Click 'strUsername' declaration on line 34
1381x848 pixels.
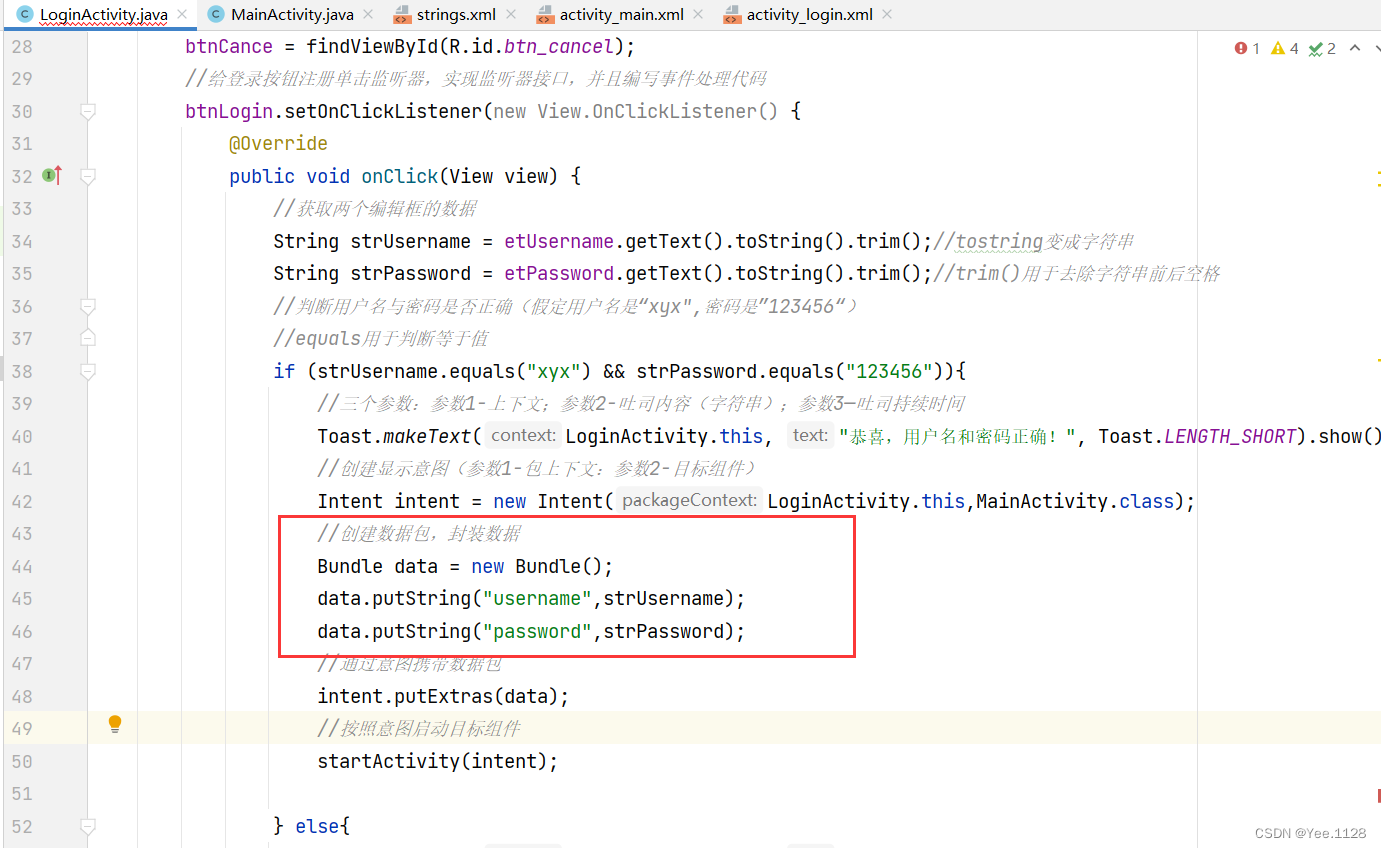411,241
